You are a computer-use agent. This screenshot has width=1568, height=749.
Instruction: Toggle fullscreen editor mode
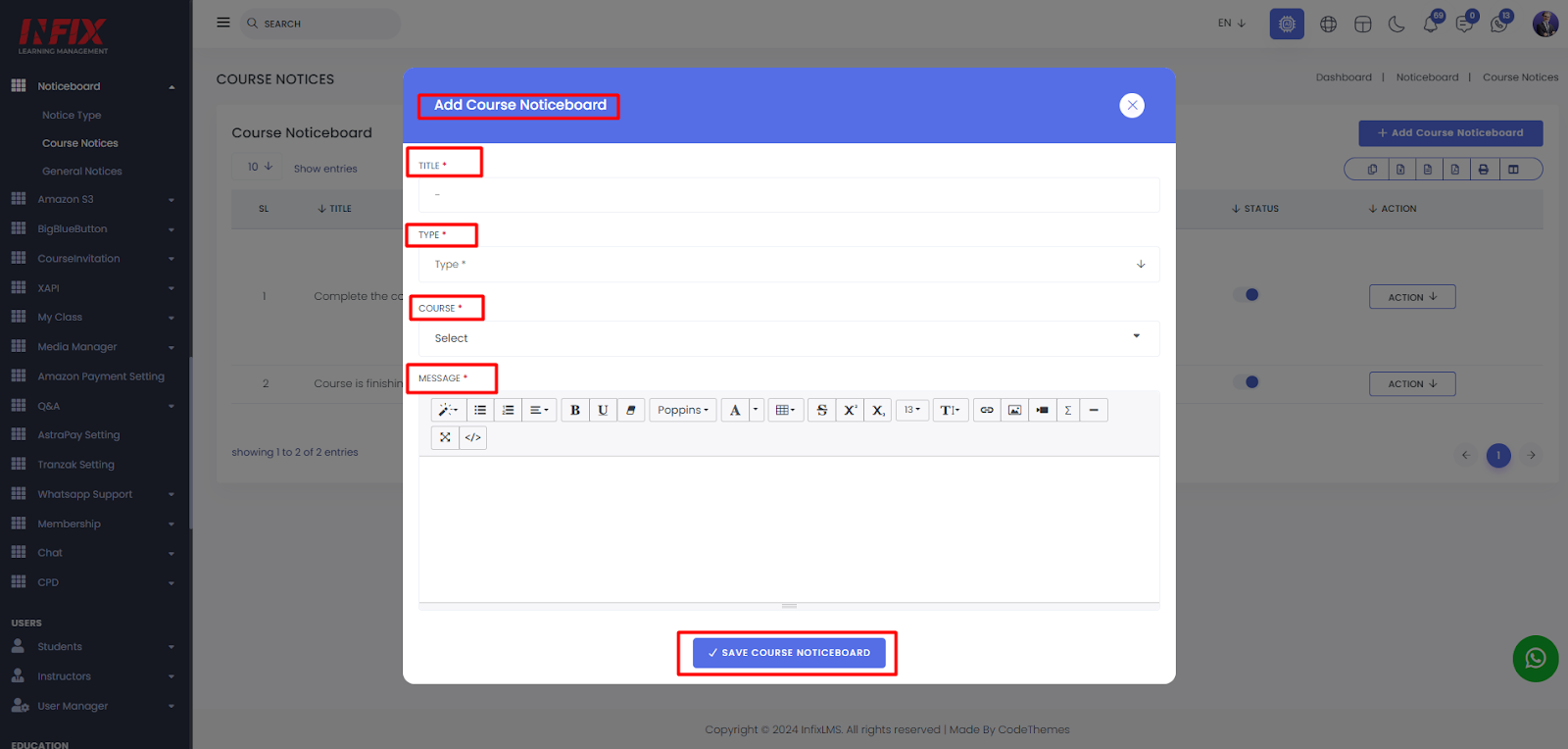click(x=445, y=437)
